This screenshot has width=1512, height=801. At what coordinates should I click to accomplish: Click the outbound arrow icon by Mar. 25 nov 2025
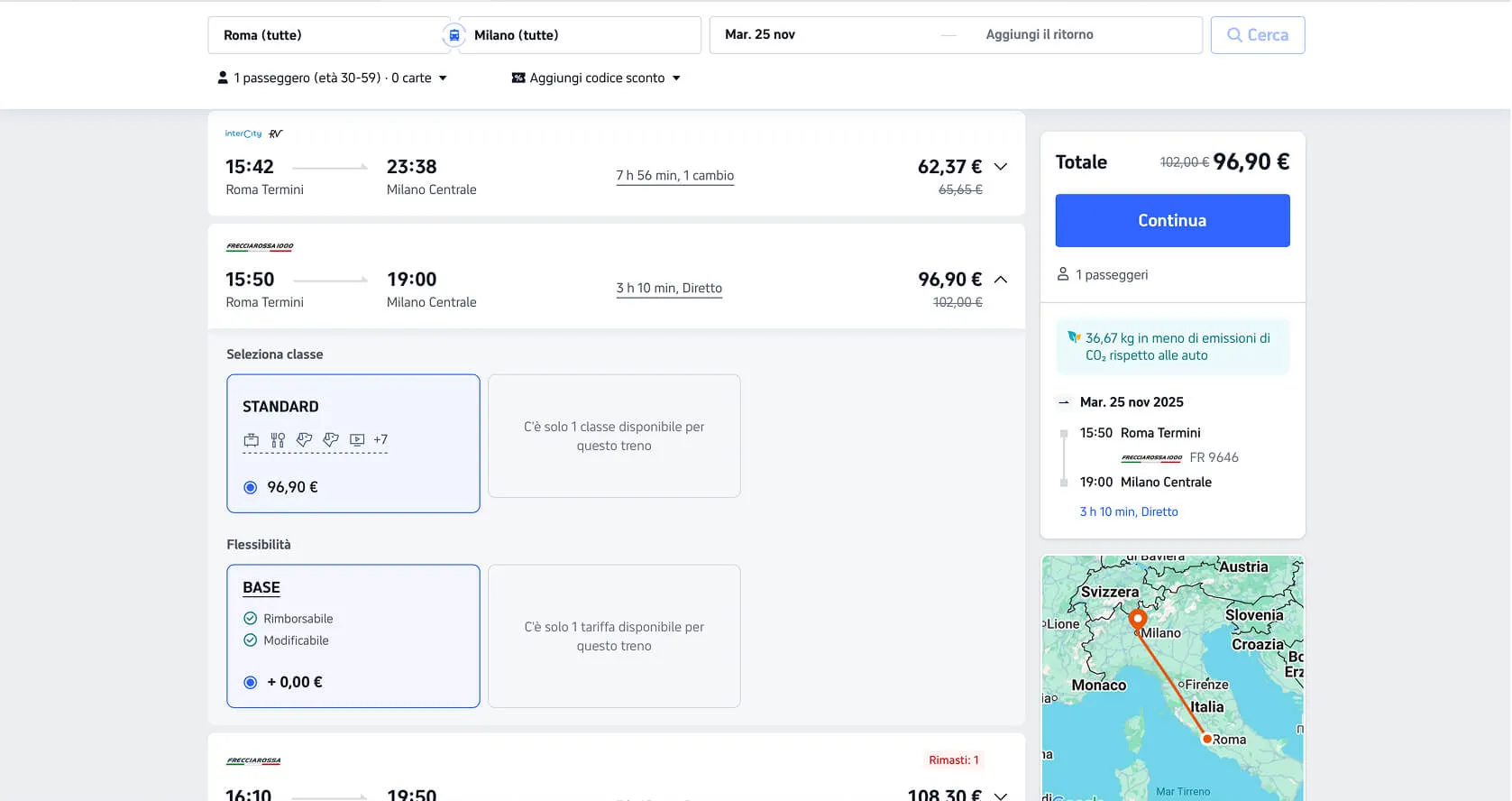[1064, 402]
